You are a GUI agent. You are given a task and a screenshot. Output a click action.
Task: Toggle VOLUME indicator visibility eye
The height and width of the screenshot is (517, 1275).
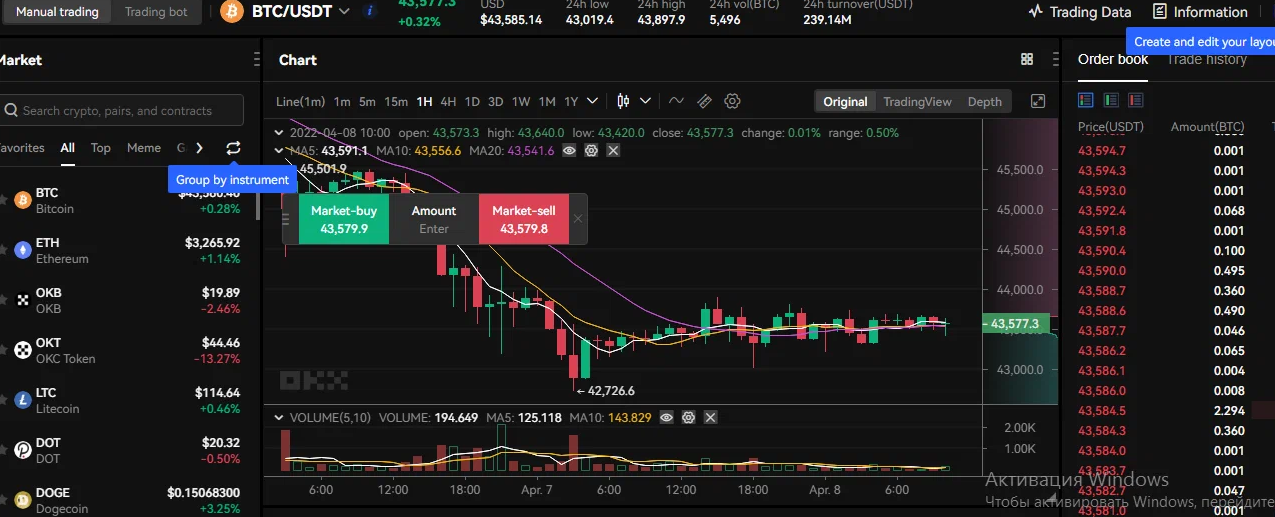point(666,417)
